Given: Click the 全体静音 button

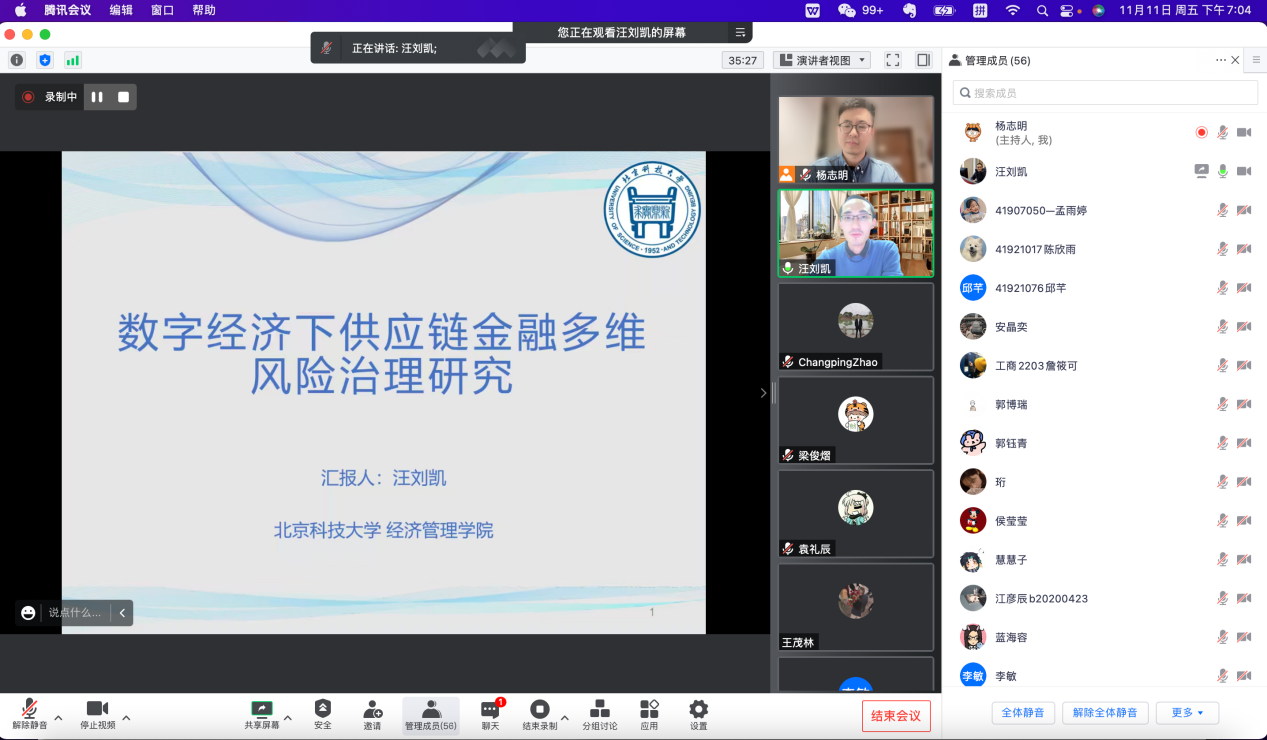Looking at the screenshot, I should coord(1022,713).
